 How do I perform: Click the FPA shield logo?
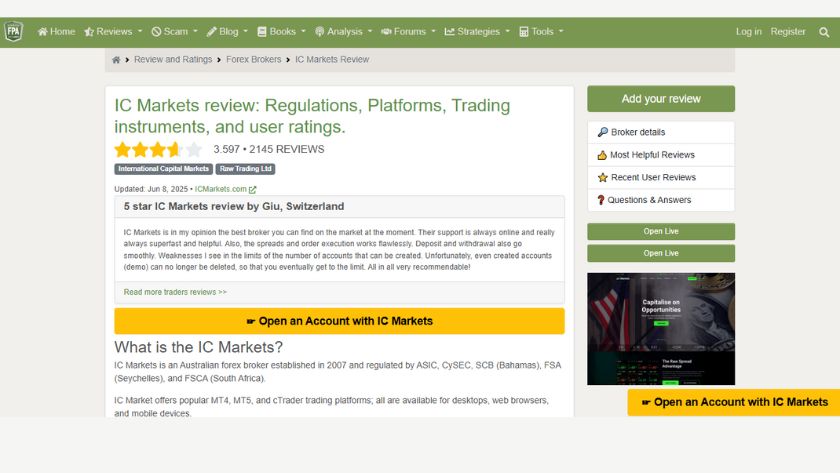point(13,31)
